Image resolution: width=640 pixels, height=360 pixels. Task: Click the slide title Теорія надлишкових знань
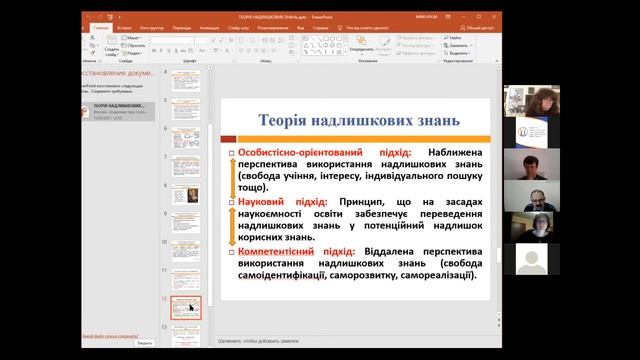pyautogui.click(x=359, y=120)
